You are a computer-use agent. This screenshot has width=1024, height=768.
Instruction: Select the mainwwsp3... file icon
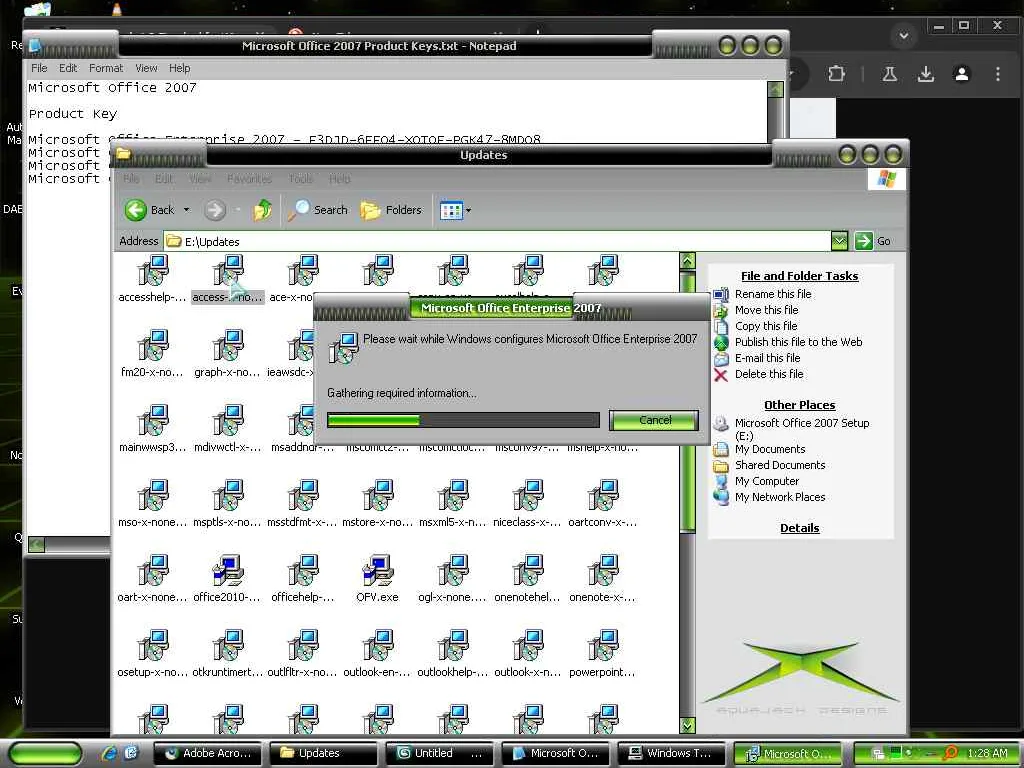coord(152,420)
